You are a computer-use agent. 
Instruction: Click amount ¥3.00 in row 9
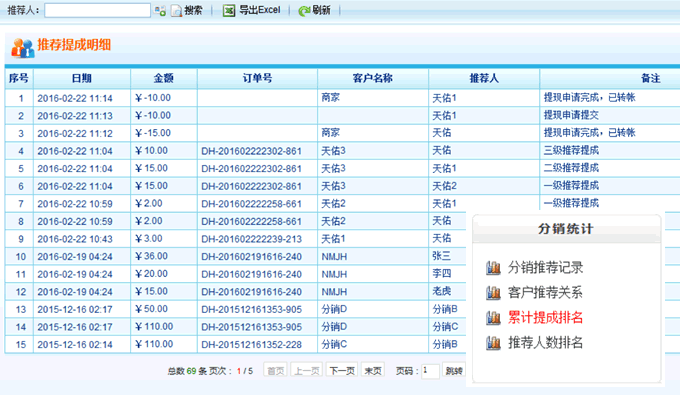(149, 239)
